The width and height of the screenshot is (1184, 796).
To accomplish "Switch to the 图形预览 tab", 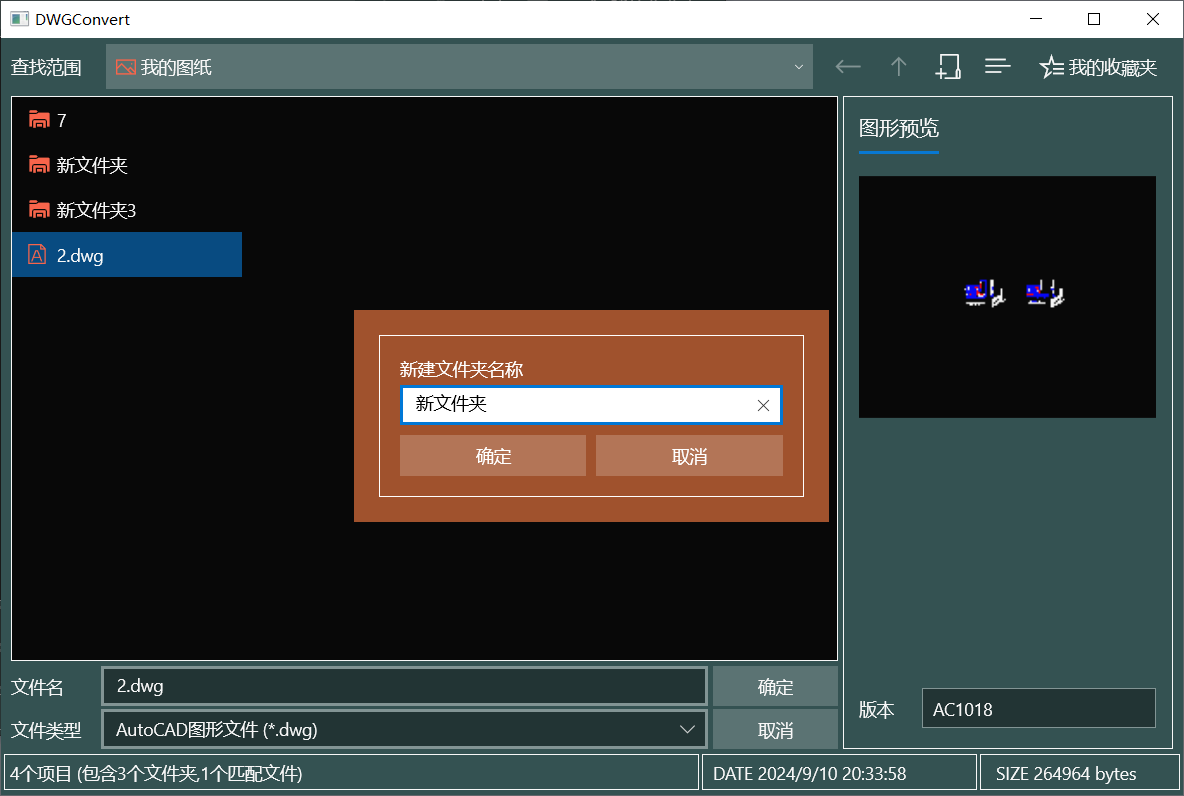I will 899,128.
